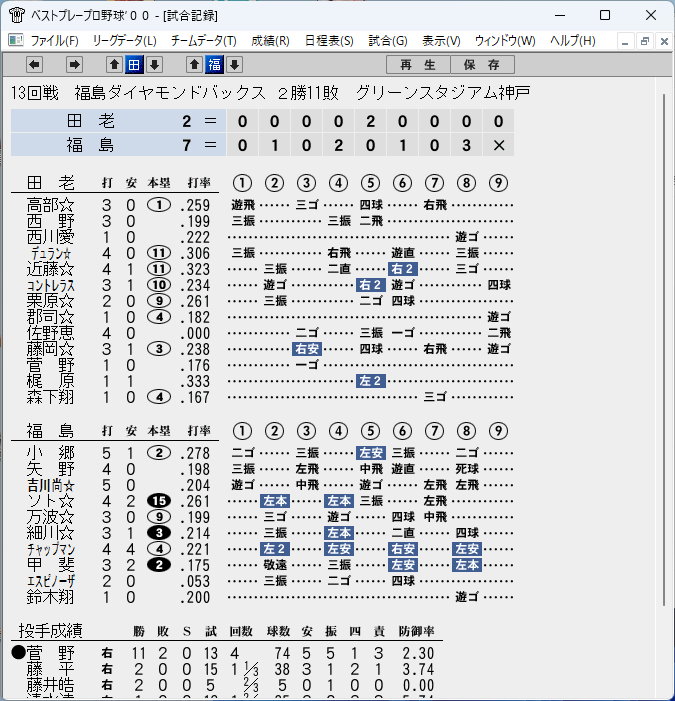Click the down arrow after 福 icon
Image resolution: width=675 pixels, height=701 pixels.
click(234, 65)
